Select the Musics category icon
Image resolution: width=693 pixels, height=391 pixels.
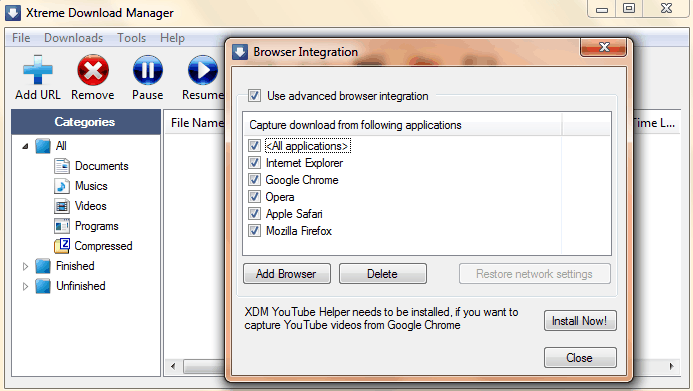[62, 186]
